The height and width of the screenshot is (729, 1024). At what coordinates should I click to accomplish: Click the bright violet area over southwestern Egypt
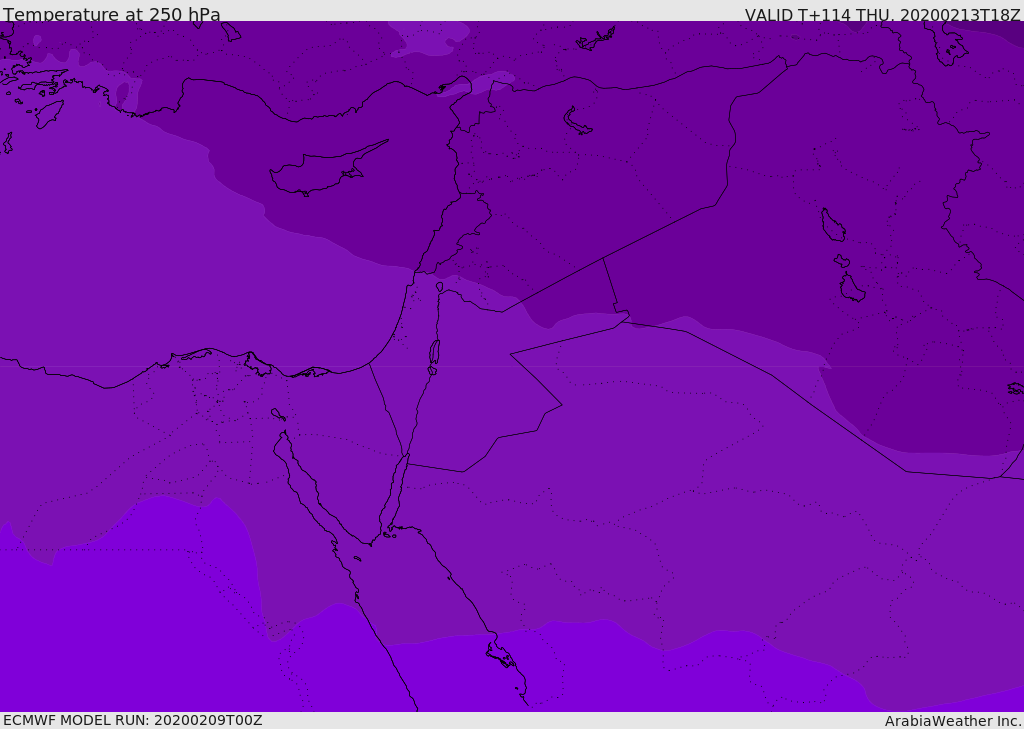click(120, 620)
